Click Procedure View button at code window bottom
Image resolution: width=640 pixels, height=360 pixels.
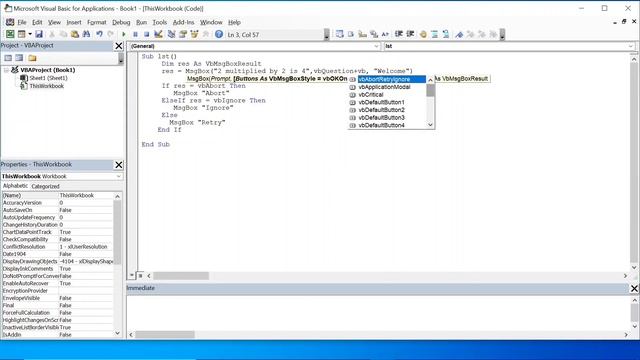pyautogui.click(x=132, y=276)
